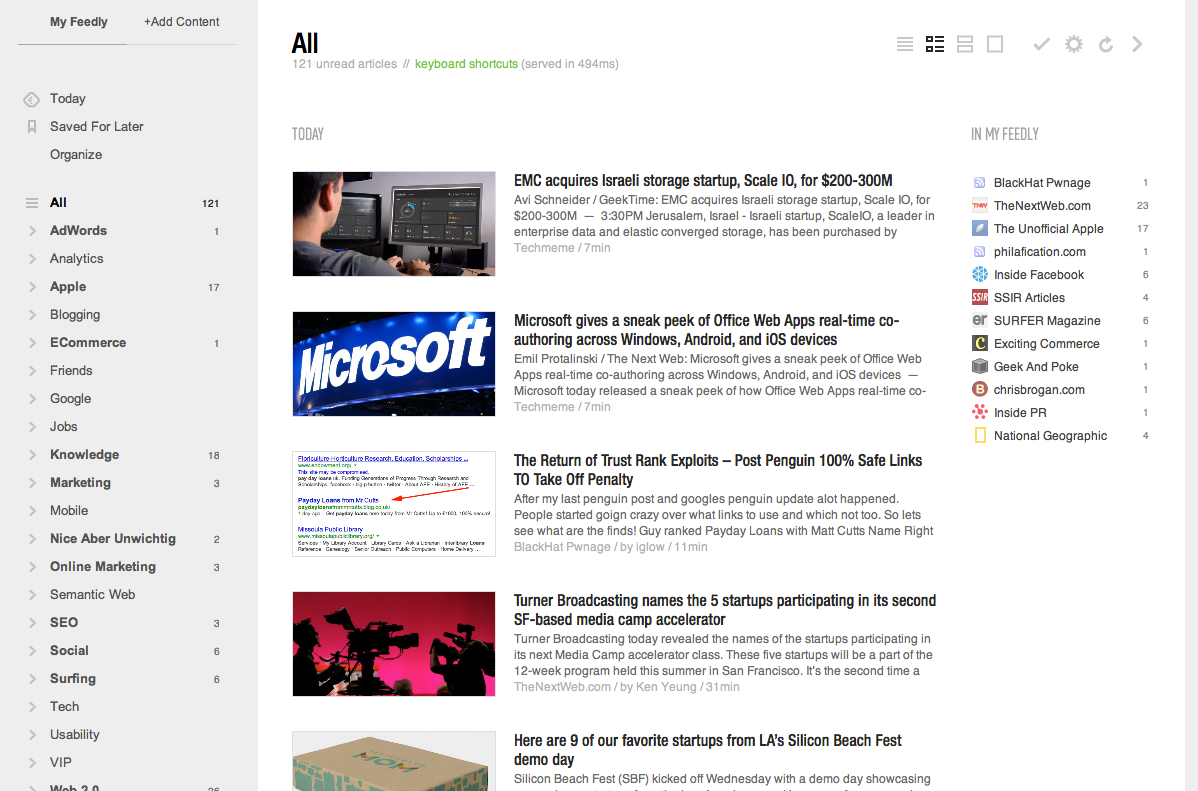Select All category in sidebar
The width and height of the screenshot is (1198, 791).
click(x=58, y=203)
